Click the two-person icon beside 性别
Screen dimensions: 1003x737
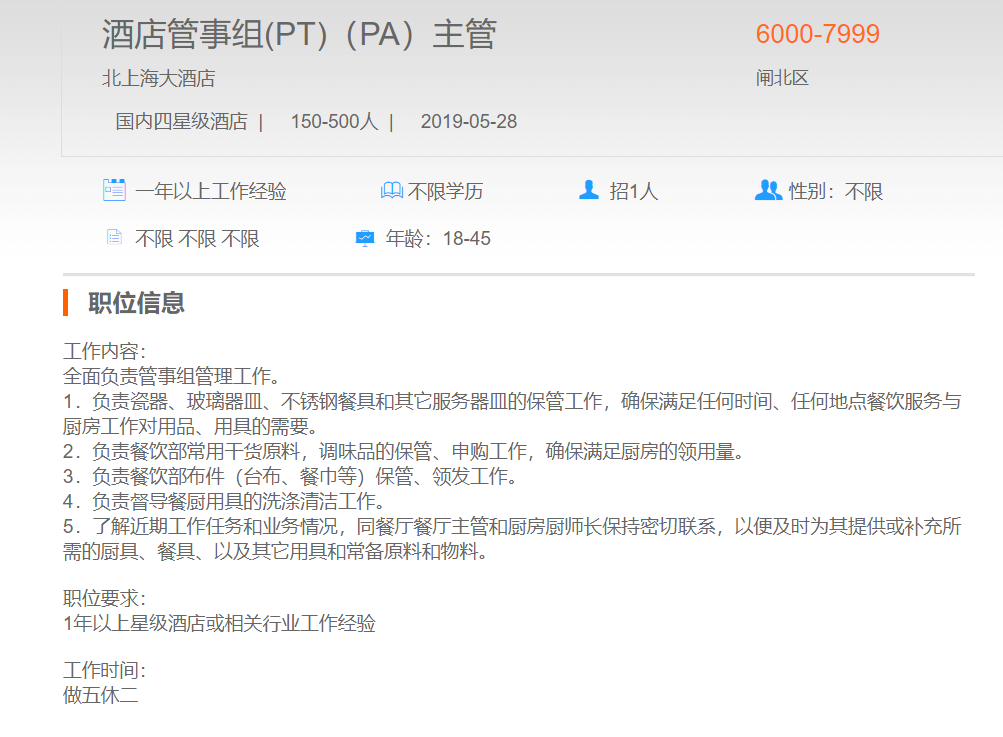pyautogui.click(x=767, y=190)
